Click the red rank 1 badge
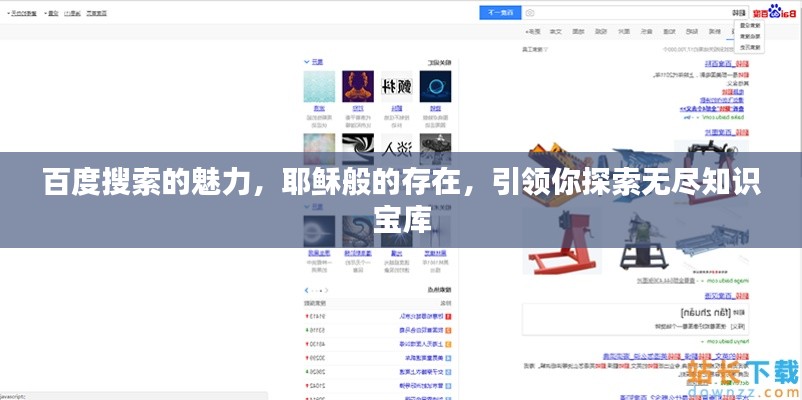802x400 pixels. 448,317
